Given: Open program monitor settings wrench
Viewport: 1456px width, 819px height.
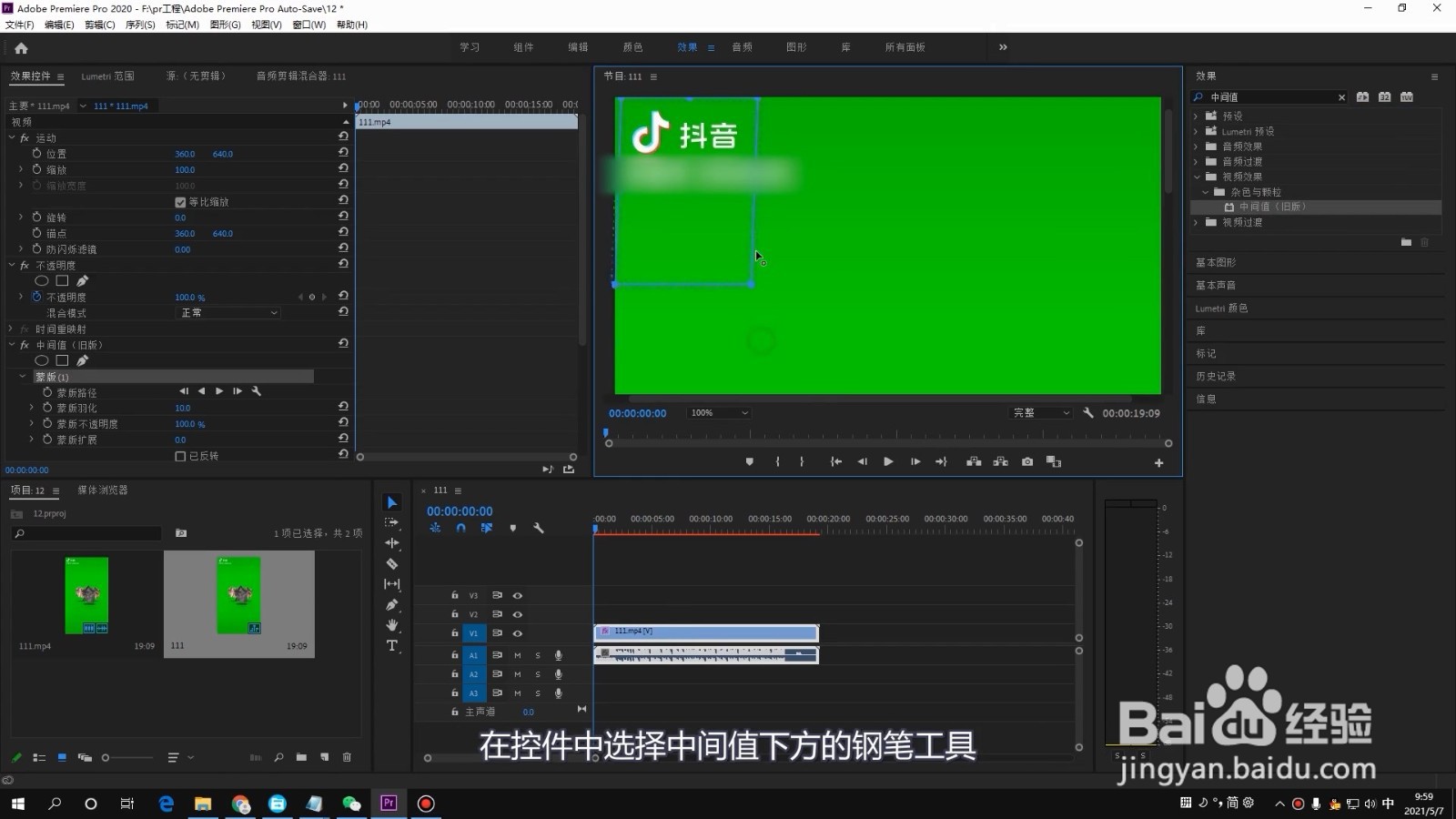Looking at the screenshot, I should point(1088,413).
